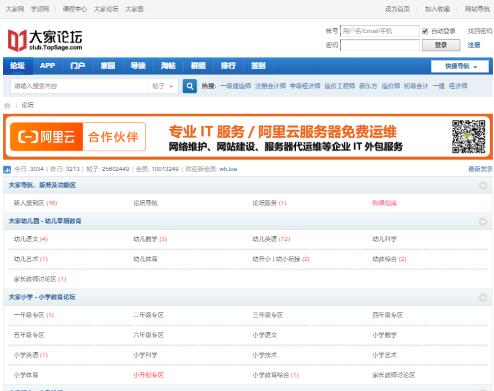Open the 快捷导航 dropdown
The width and height of the screenshot is (494, 391).
(460, 66)
